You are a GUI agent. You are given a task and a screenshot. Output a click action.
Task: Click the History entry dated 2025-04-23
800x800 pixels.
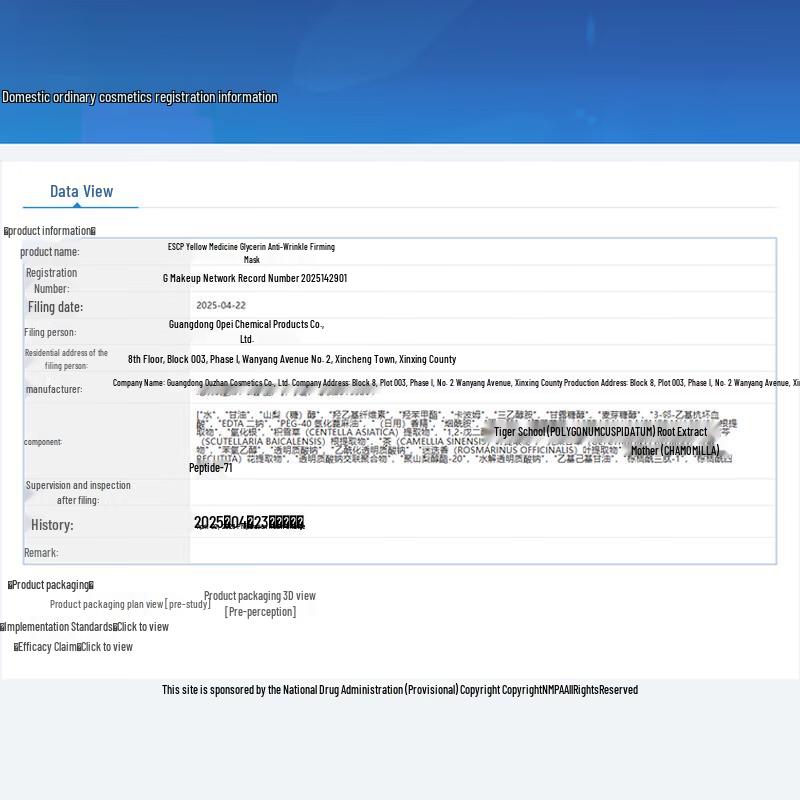(x=249, y=523)
